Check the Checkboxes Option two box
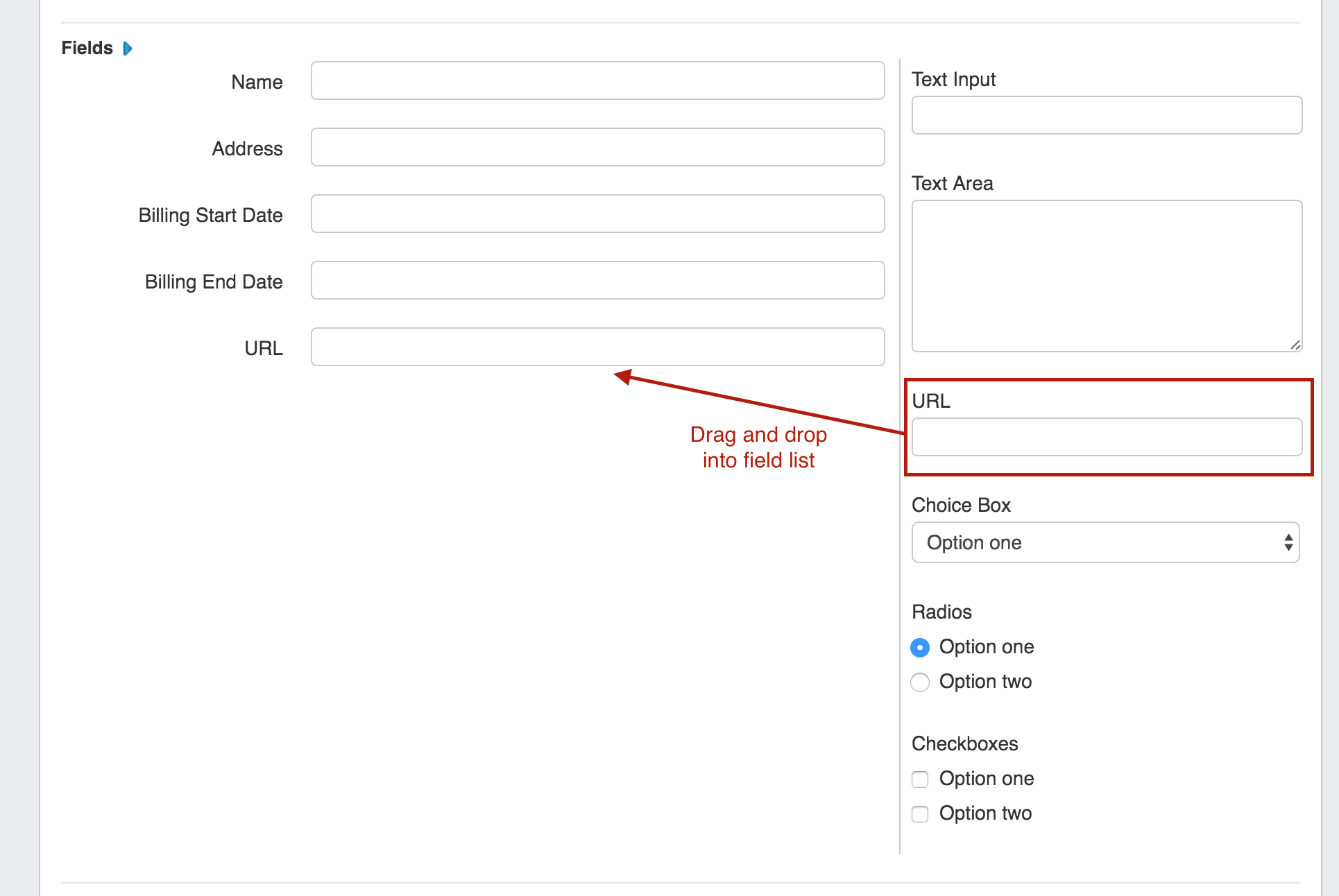1339x896 pixels. tap(920, 814)
